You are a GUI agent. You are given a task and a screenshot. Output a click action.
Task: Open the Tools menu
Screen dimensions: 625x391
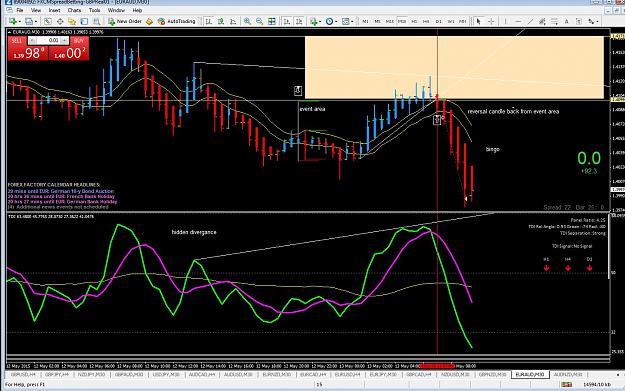coord(94,10)
